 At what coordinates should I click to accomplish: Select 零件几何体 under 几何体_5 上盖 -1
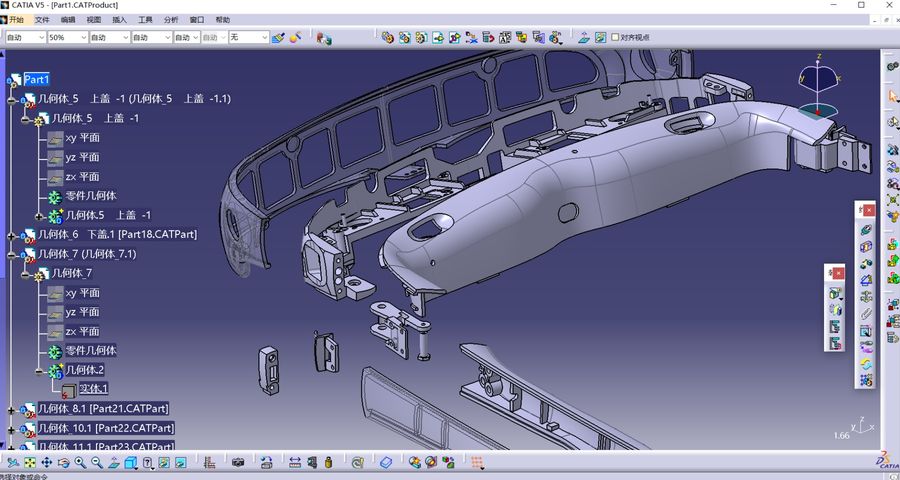tap(91, 196)
